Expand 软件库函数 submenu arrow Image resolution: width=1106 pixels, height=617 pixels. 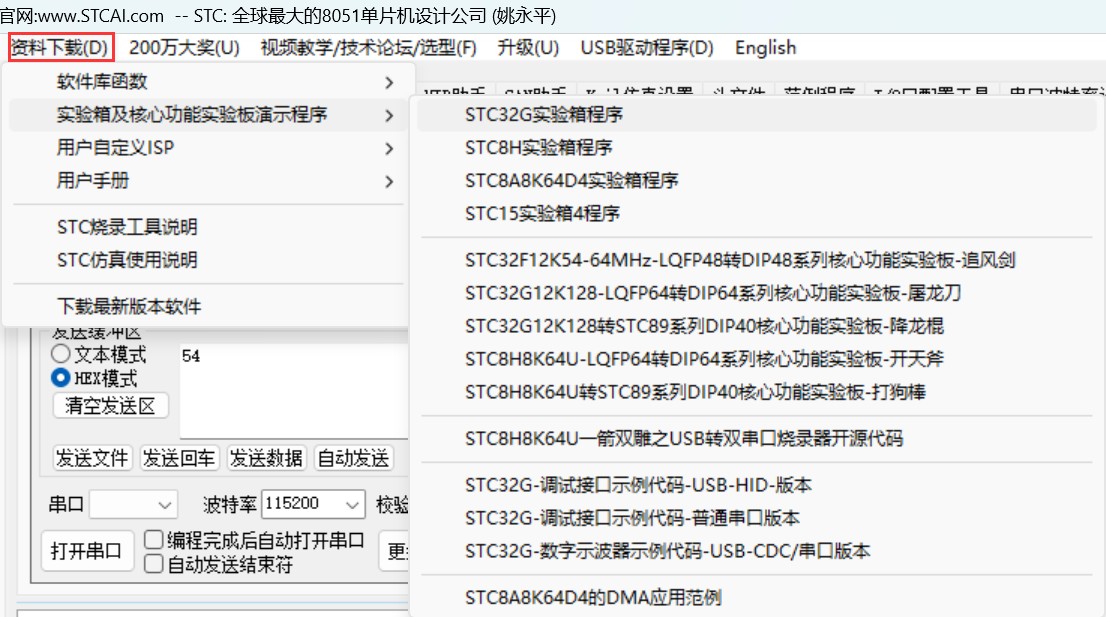pos(389,83)
